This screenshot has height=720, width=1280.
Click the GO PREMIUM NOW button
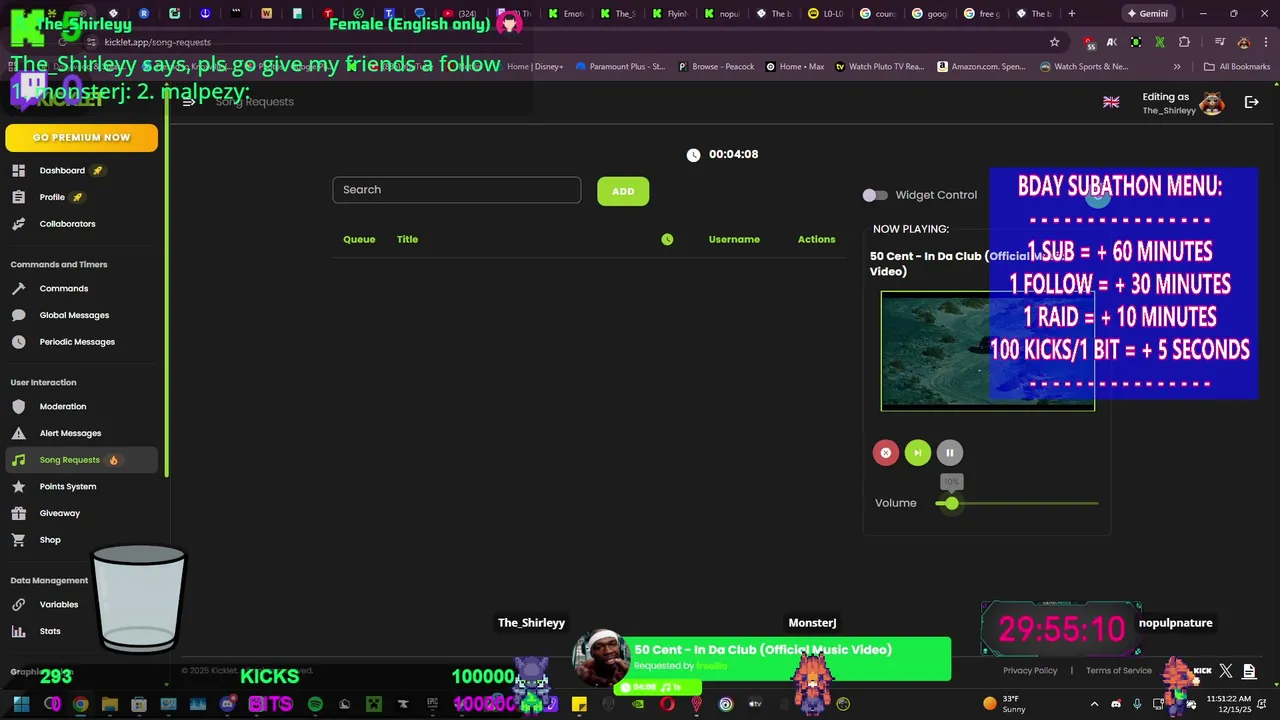tap(81, 138)
